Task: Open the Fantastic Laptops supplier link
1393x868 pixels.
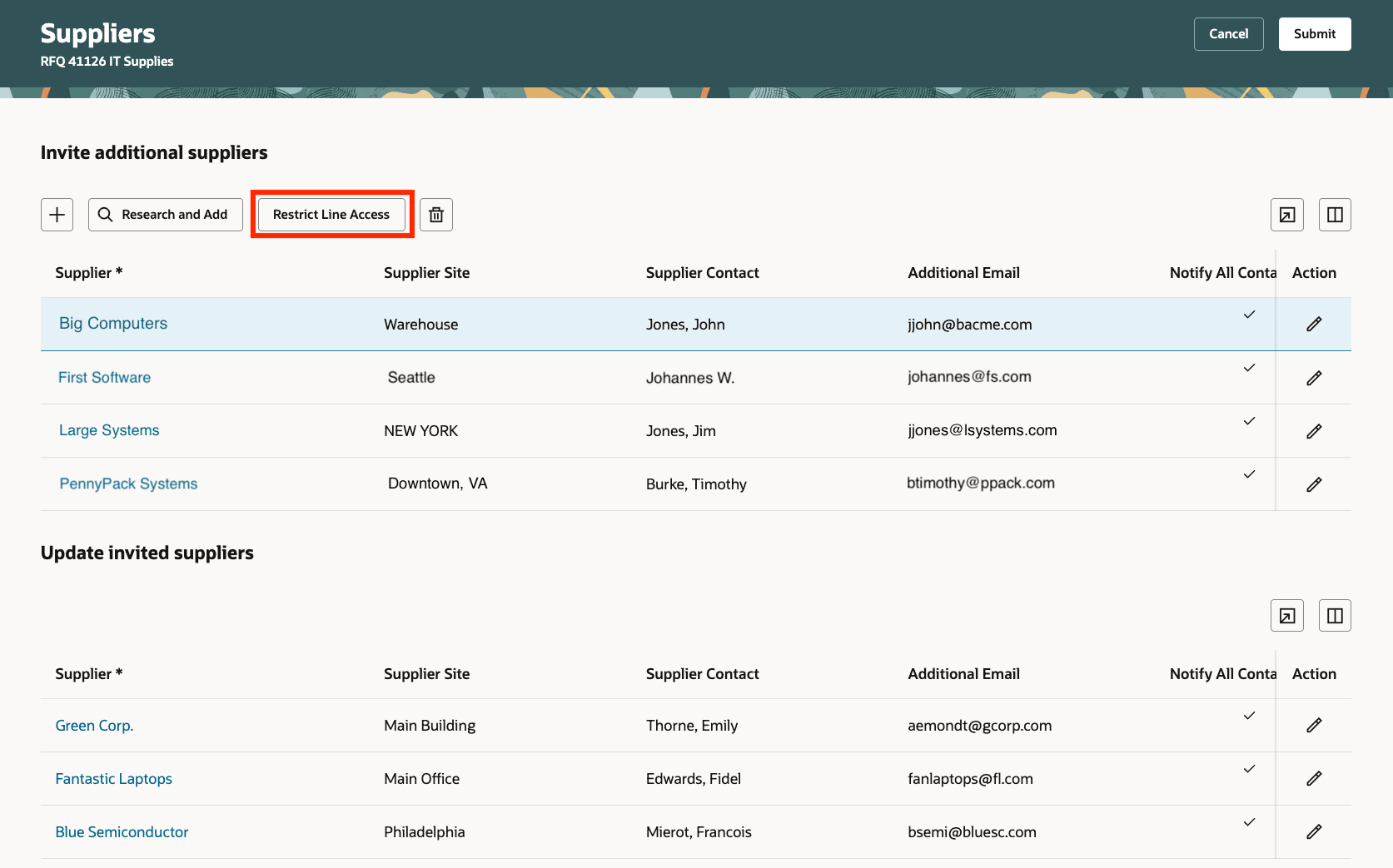Action: click(x=113, y=779)
